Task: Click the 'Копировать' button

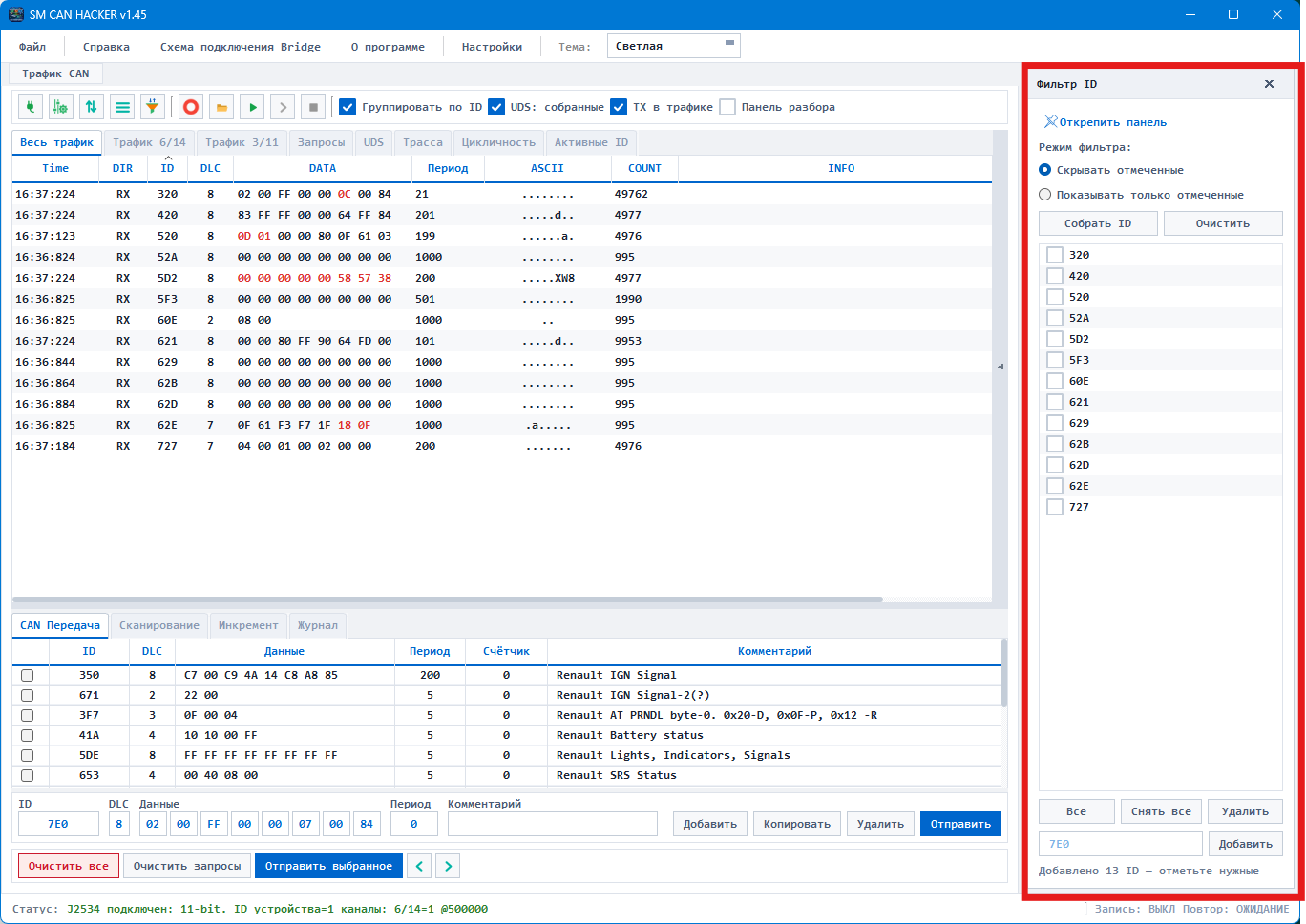Action: pos(797,824)
